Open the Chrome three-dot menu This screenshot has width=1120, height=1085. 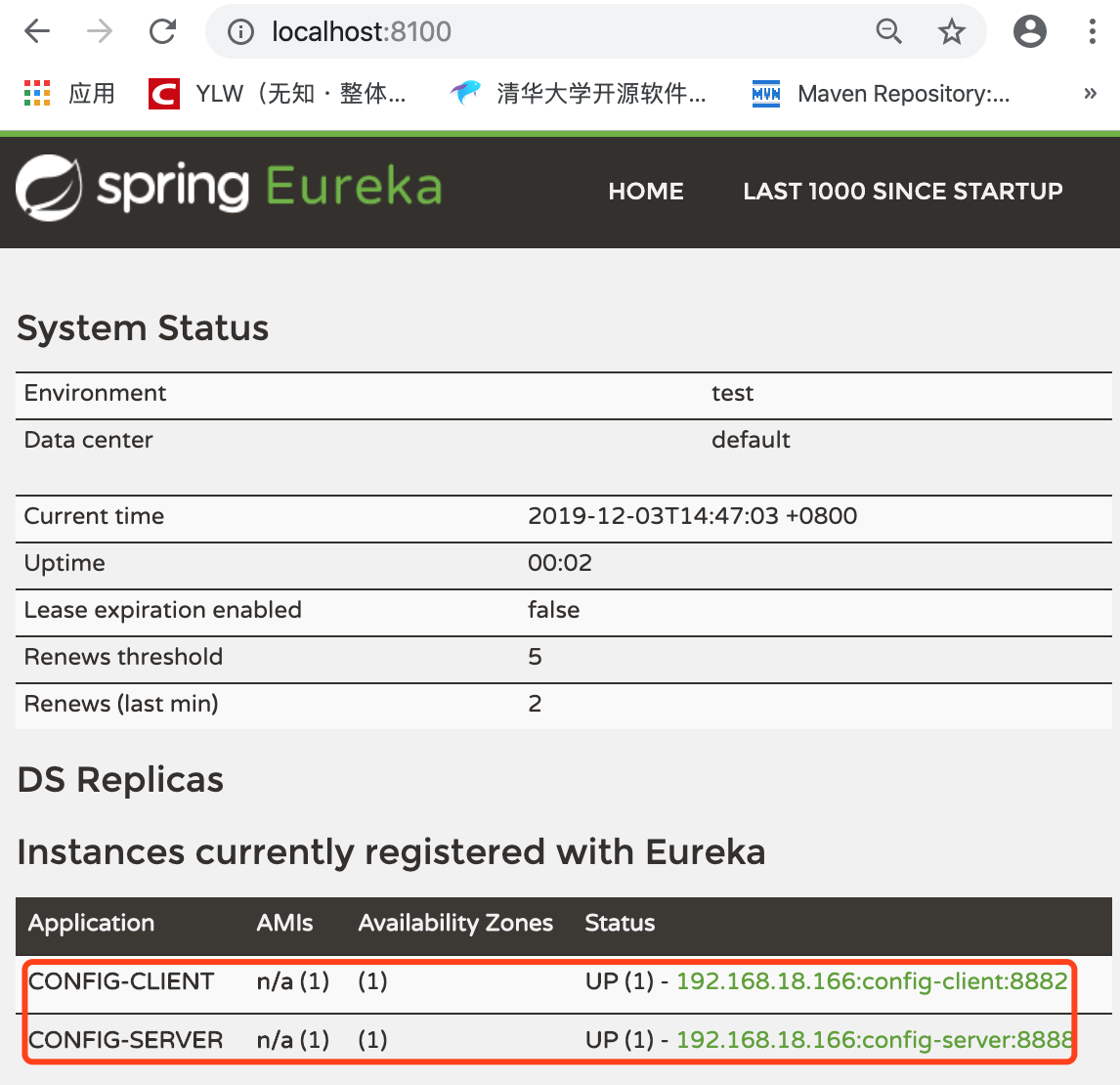(1092, 31)
